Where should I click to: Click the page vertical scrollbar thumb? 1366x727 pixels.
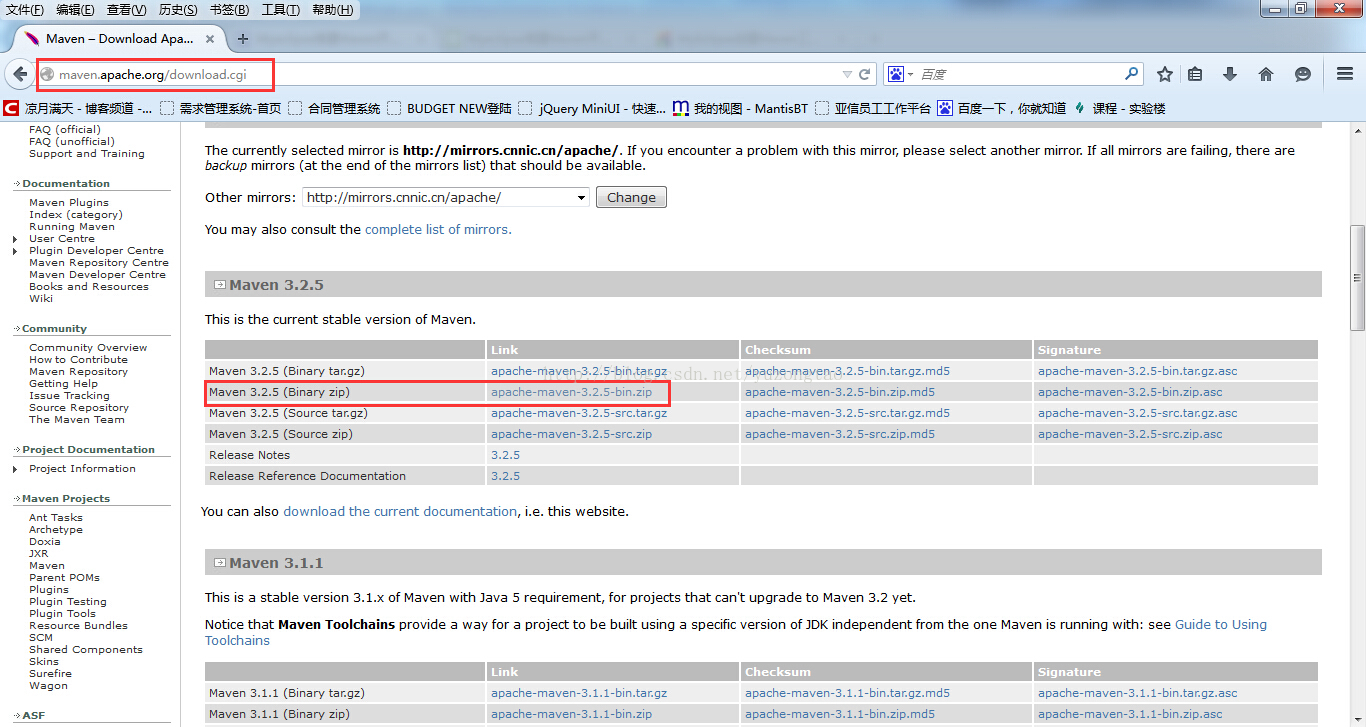[1357, 278]
